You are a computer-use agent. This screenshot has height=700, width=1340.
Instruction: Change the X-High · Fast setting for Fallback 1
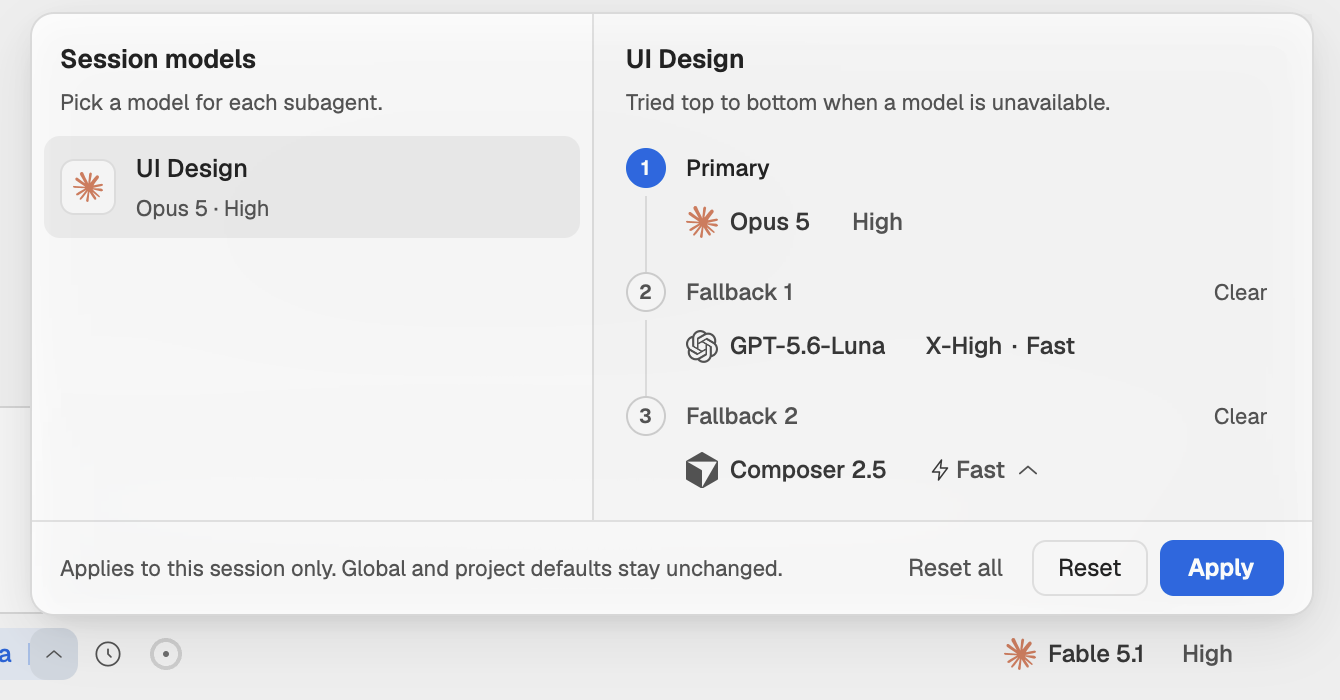1000,346
